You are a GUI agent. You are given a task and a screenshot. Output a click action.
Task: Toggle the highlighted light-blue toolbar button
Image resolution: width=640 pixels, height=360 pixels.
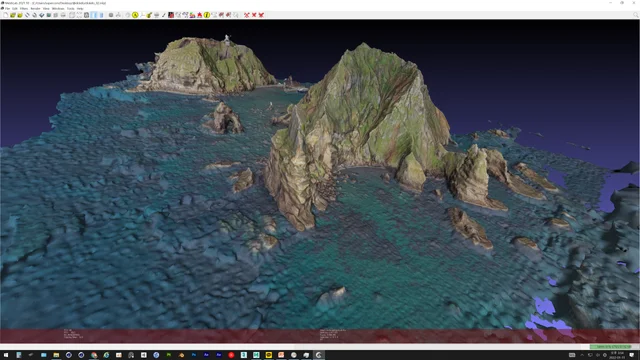point(94,15)
